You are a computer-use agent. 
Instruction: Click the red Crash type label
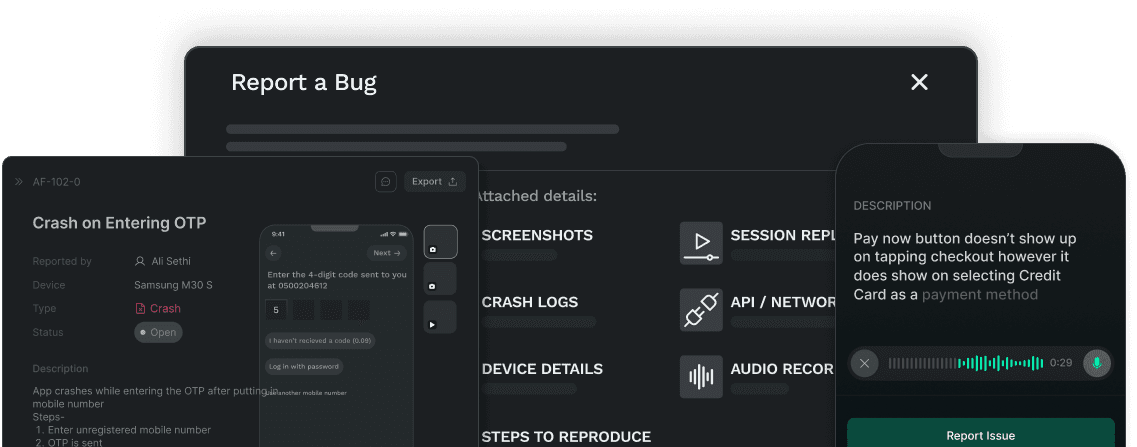click(158, 308)
